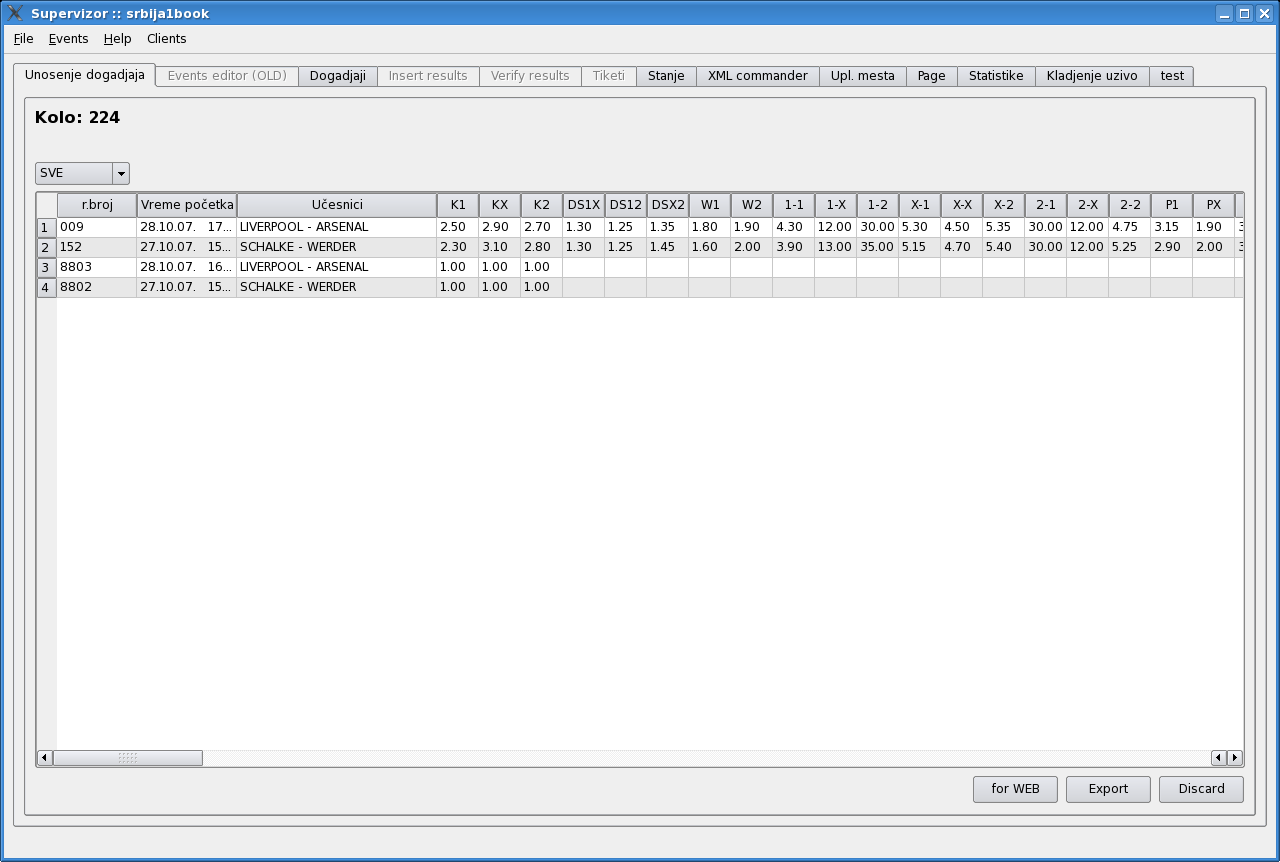Open the File menu
The image size is (1280, 862).
(23, 39)
